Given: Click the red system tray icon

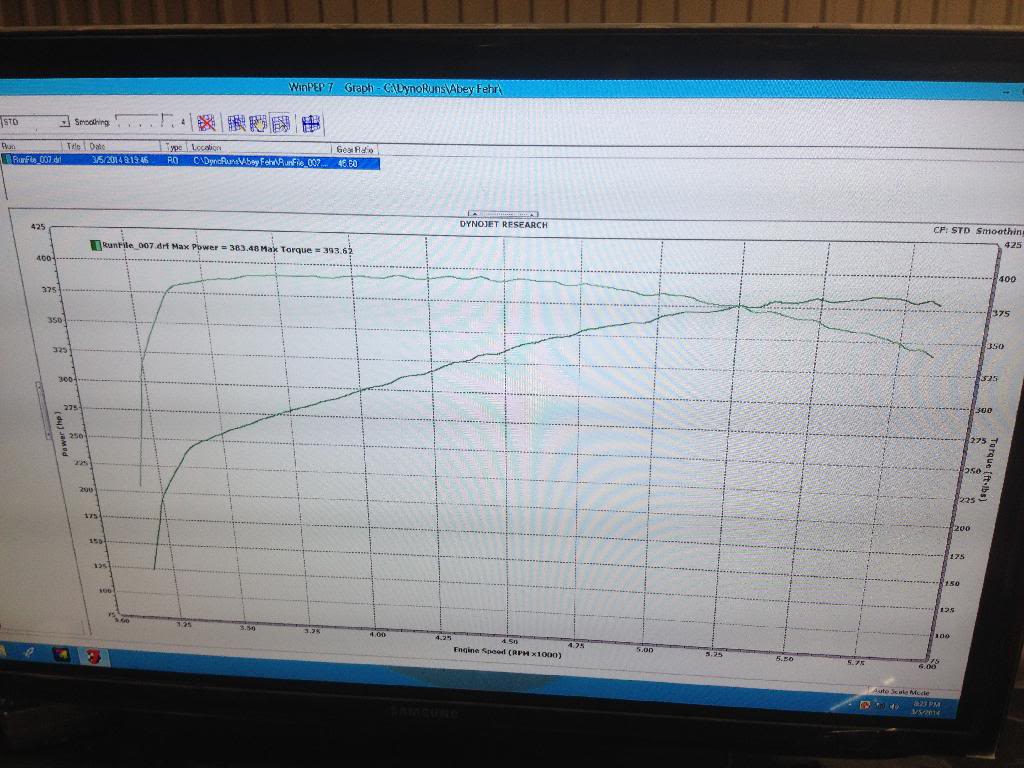Looking at the screenshot, I should 865,705.
